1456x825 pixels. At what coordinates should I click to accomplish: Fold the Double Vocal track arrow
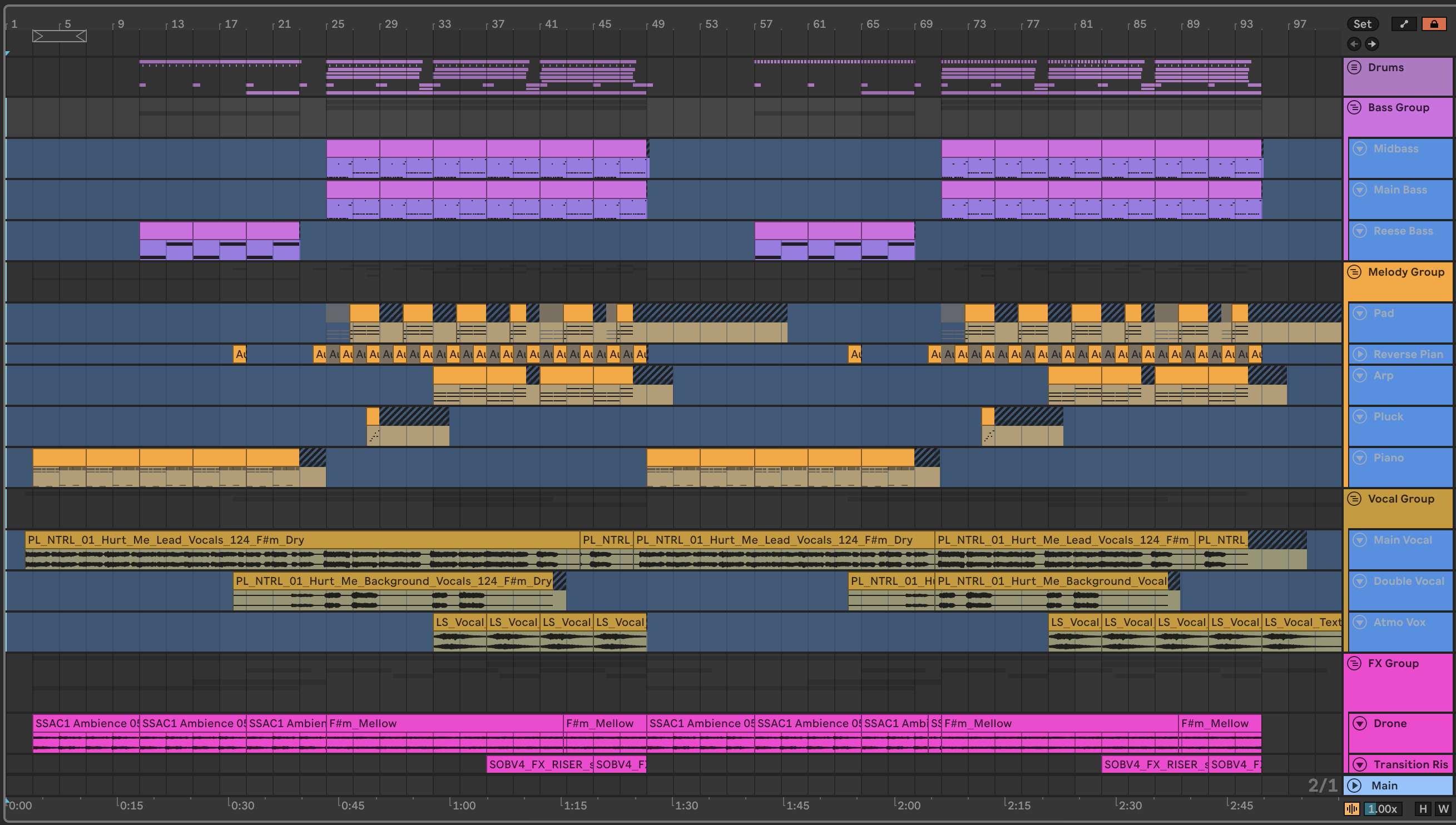point(1360,581)
